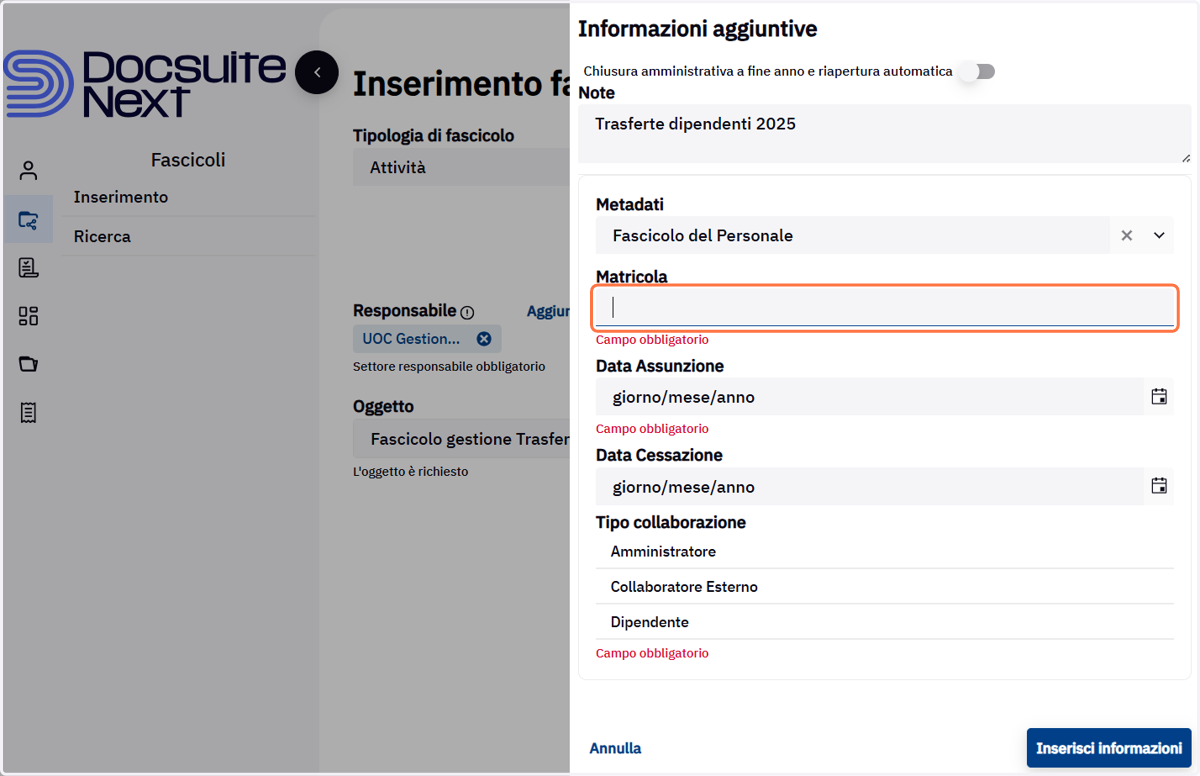Click the Oggetto input field
This screenshot has height=776, width=1200.
click(x=461, y=439)
